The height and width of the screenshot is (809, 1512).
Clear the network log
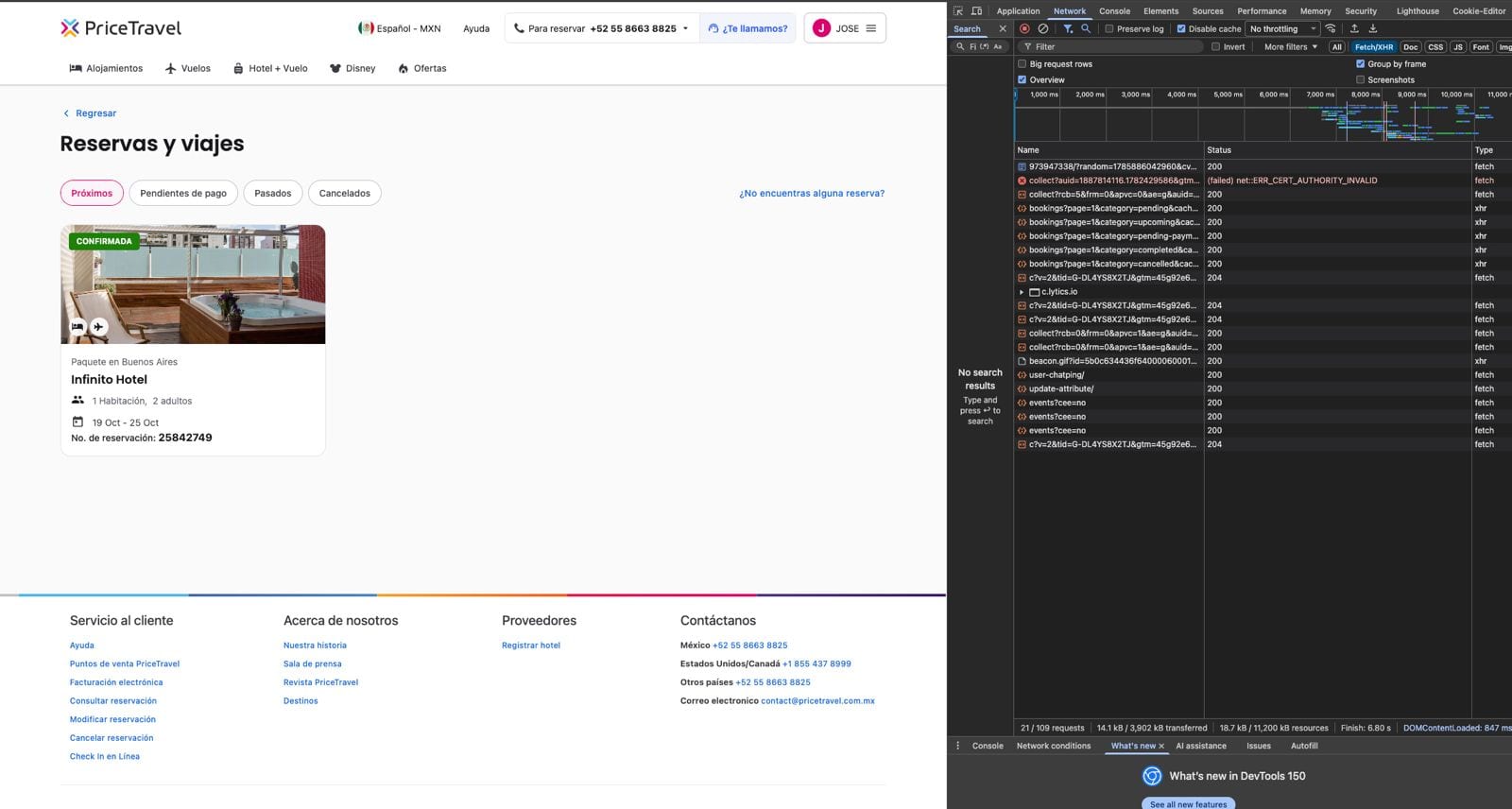click(x=1043, y=28)
